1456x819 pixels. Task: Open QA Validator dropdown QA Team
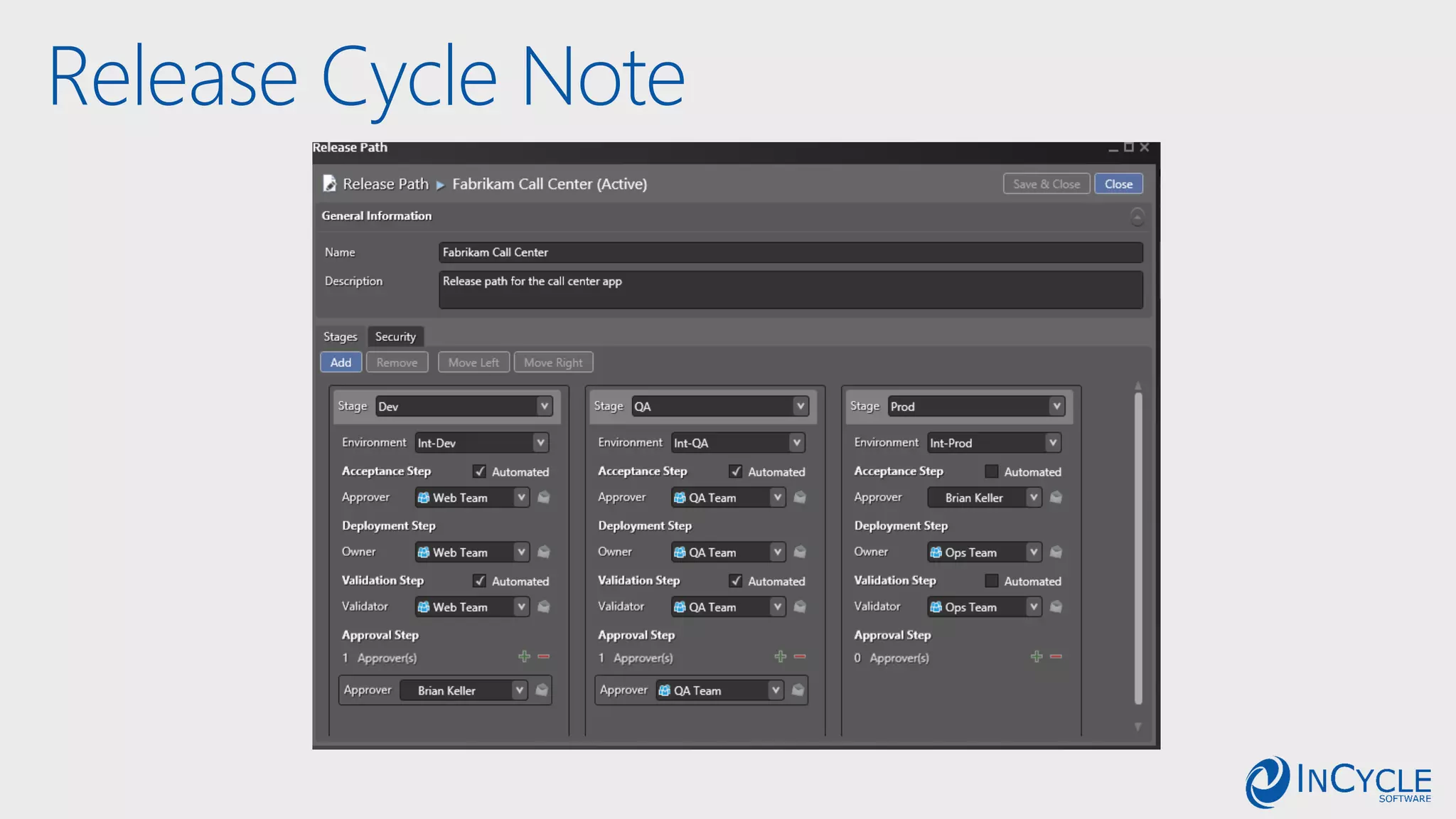pyautogui.click(x=729, y=607)
